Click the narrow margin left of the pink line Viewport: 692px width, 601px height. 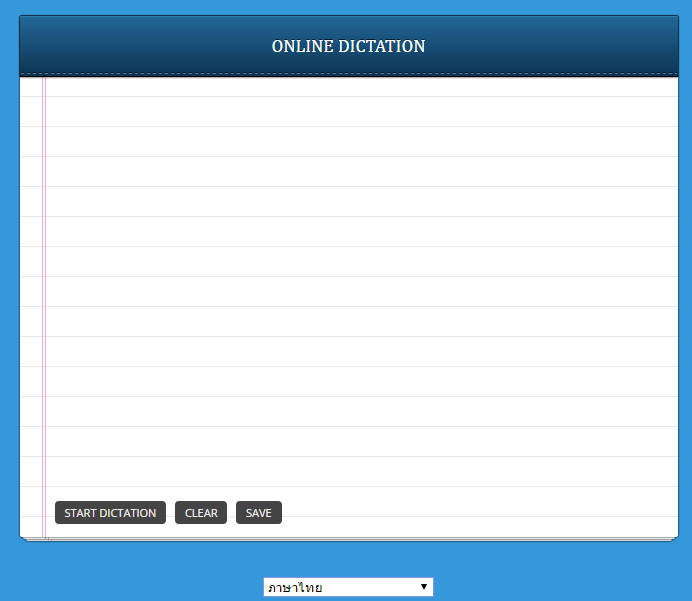[31, 300]
